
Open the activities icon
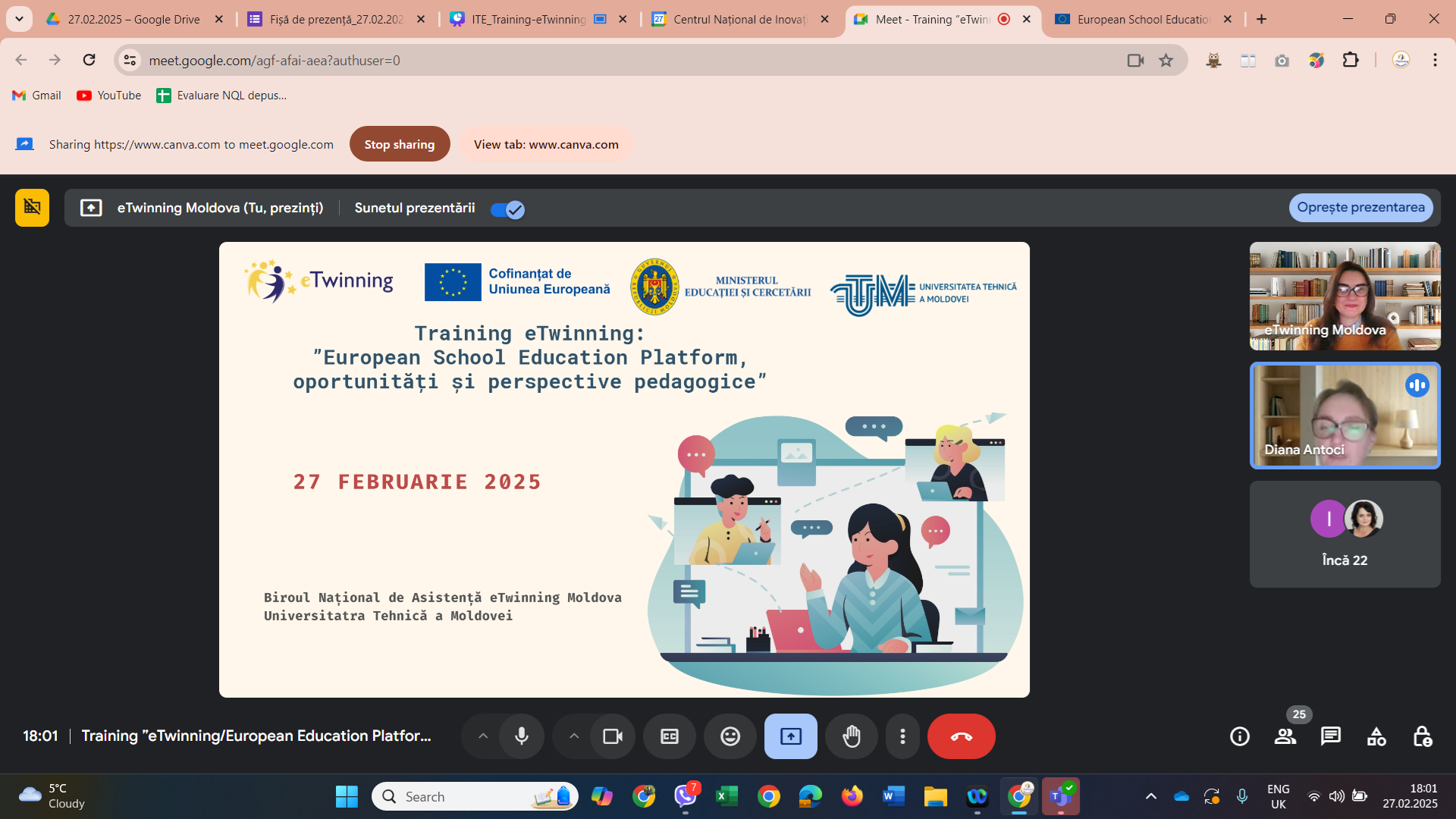[x=1376, y=736]
